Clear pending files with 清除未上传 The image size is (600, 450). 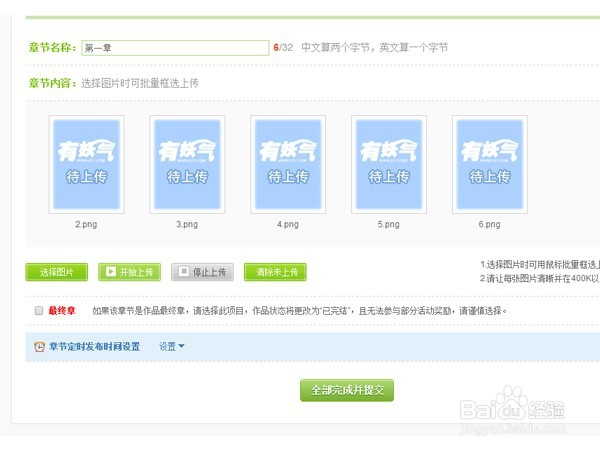click(x=275, y=272)
